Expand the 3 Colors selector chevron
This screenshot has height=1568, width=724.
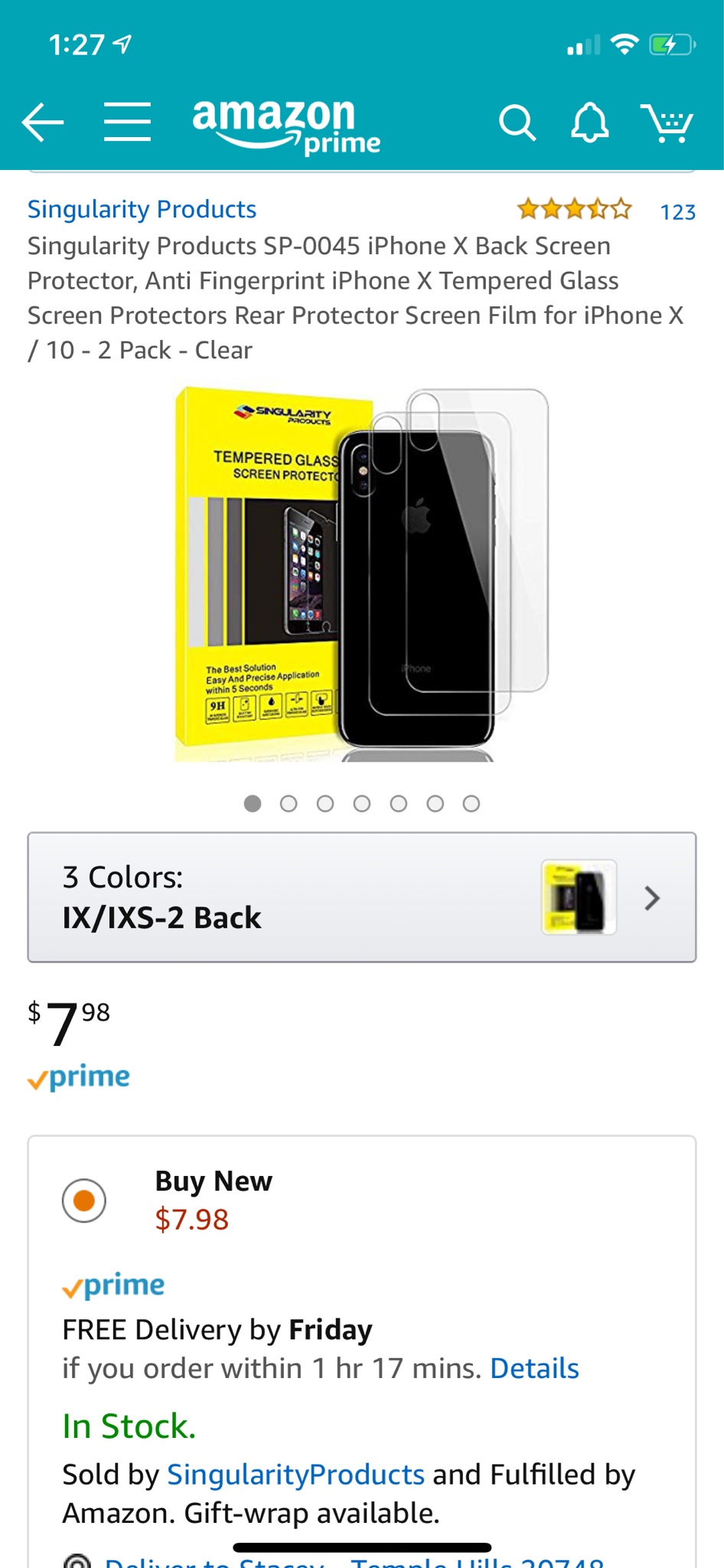coord(652,898)
